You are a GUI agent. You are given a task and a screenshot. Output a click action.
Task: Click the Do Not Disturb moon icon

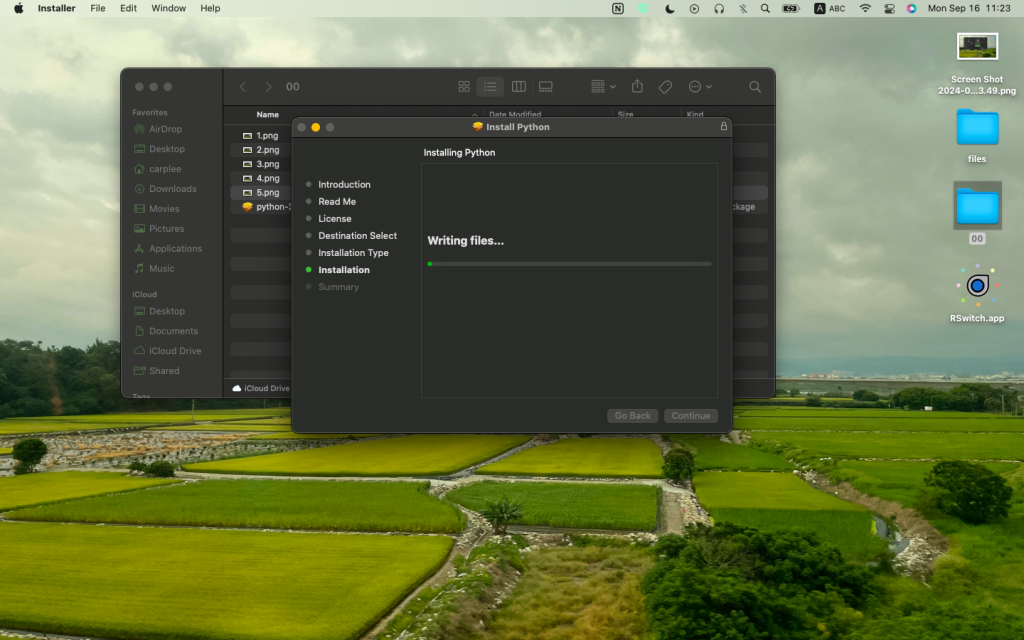click(x=669, y=8)
